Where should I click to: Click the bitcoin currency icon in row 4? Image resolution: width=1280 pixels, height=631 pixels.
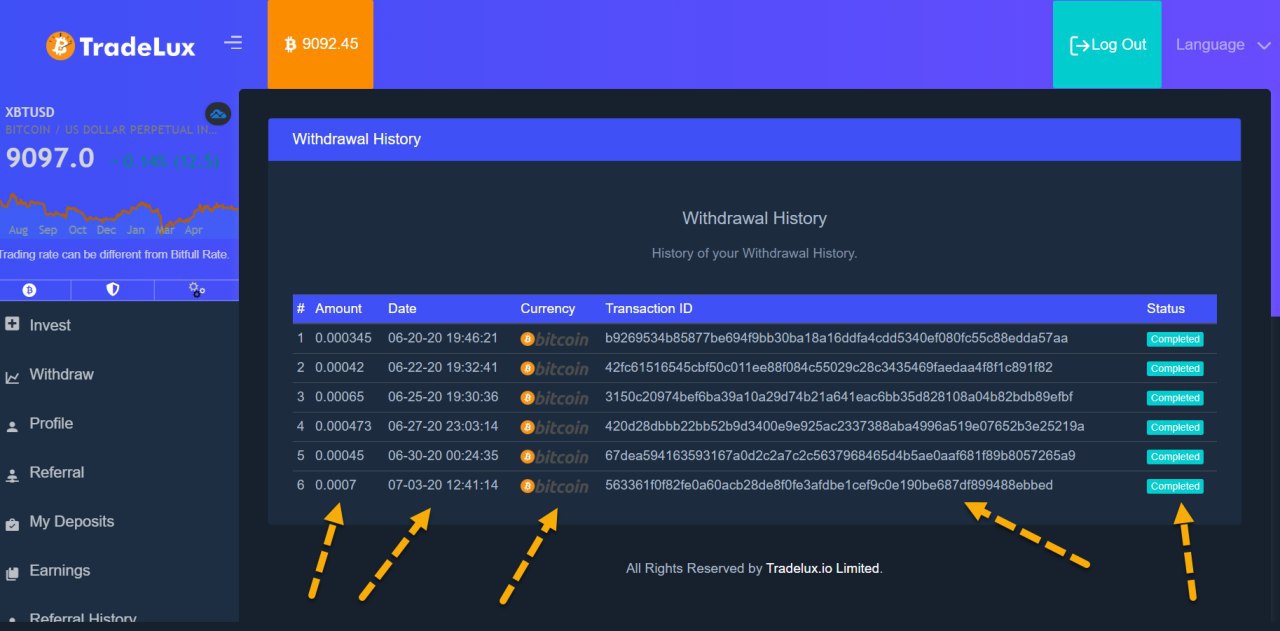(x=555, y=427)
